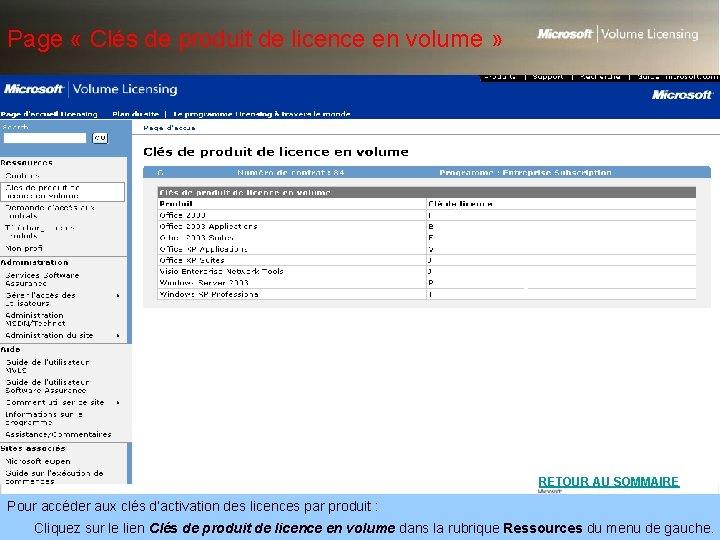Open 'Le programme Licensing à travers le monde'
Image resolution: width=720 pixels, height=540 pixels.
[262, 114]
